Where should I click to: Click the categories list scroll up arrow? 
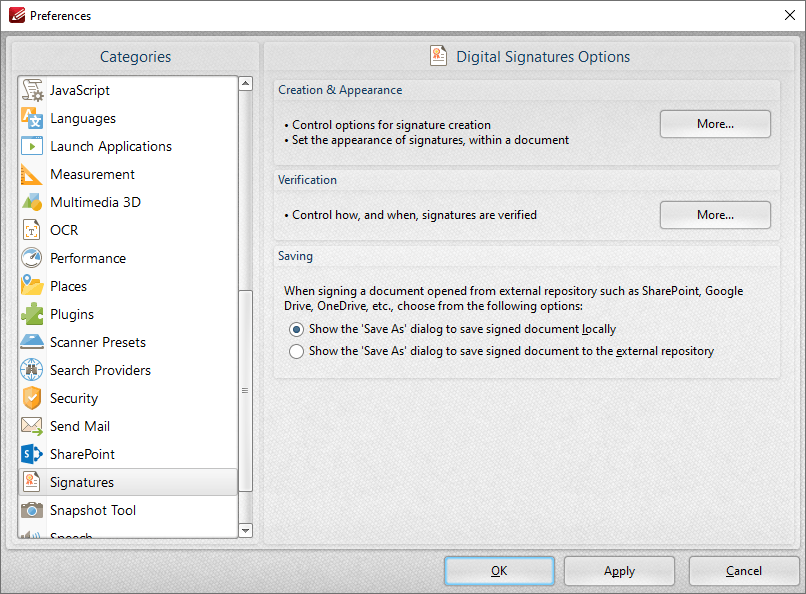click(x=246, y=83)
